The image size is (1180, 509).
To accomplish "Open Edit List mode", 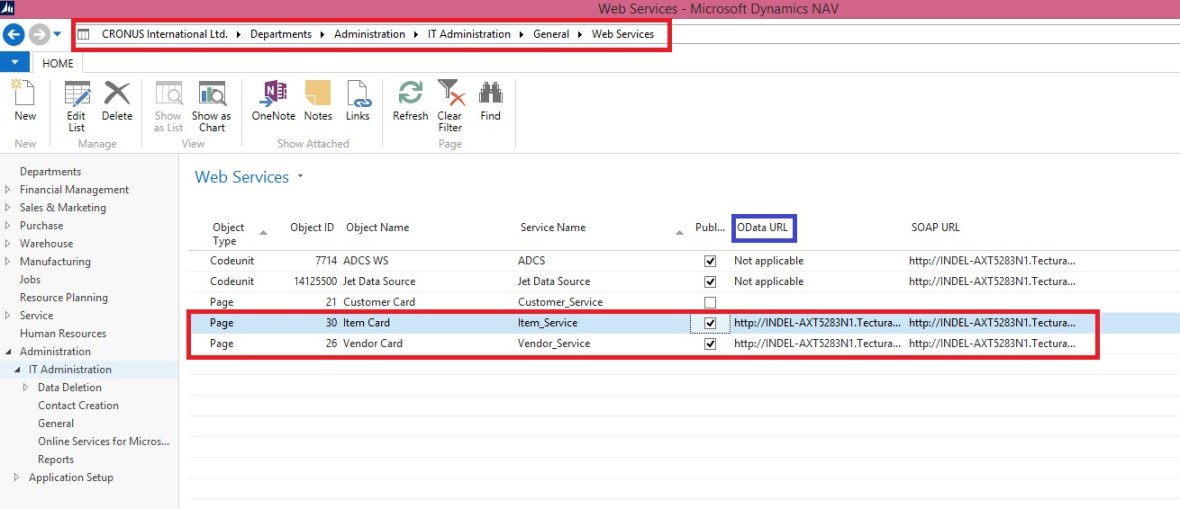I will coord(77,106).
